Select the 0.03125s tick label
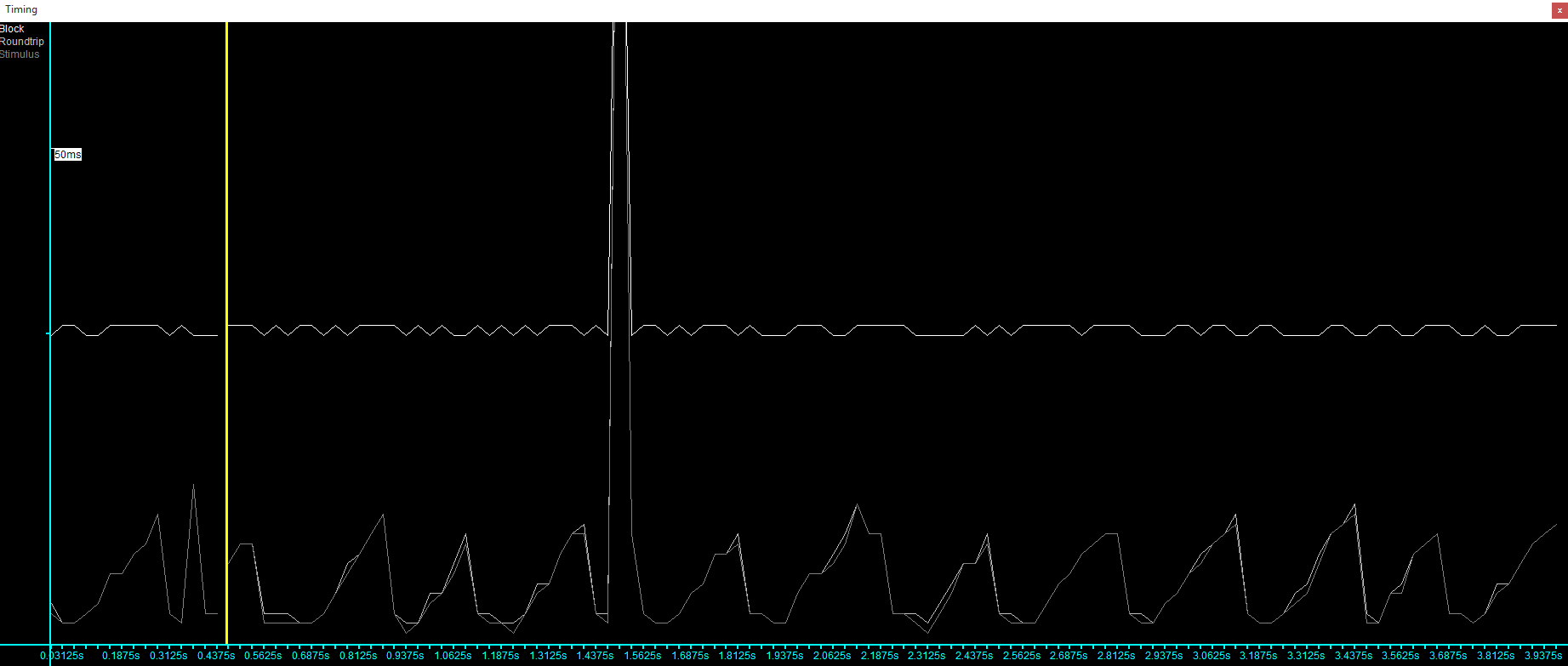 click(x=61, y=656)
